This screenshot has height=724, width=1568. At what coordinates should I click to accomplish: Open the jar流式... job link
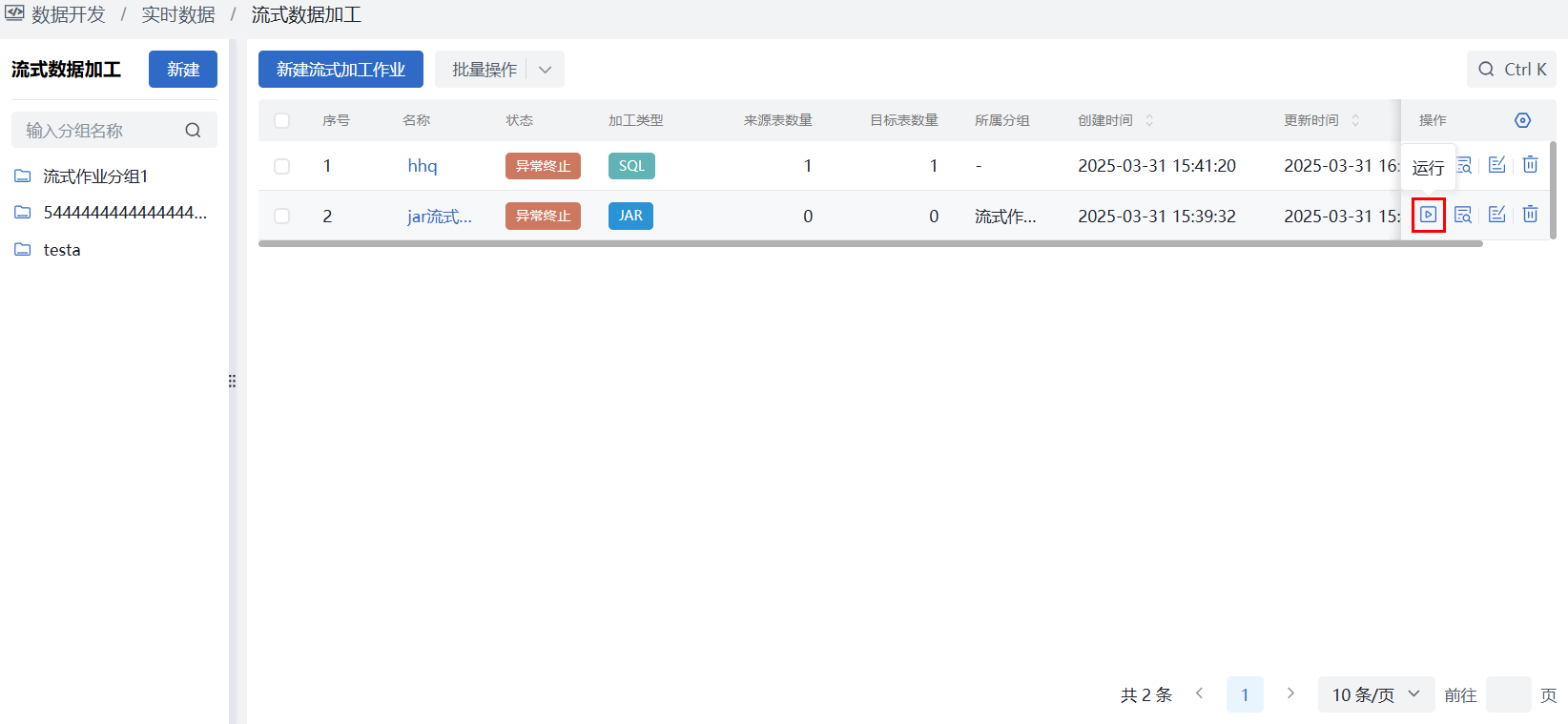440,216
